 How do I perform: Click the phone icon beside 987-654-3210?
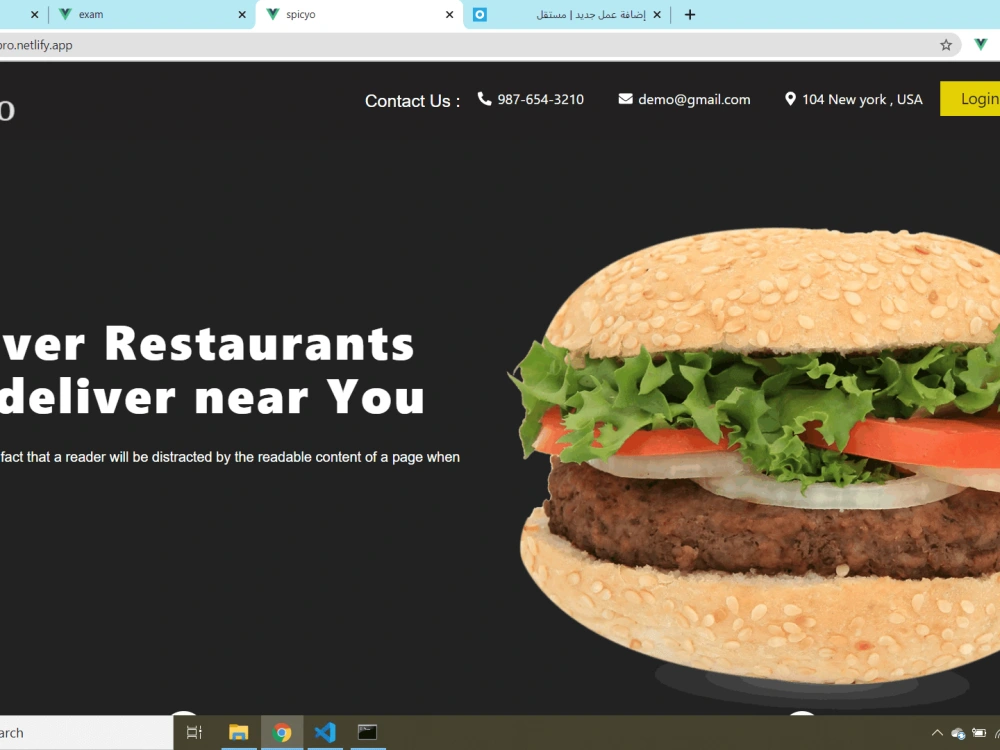pos(485,99)
